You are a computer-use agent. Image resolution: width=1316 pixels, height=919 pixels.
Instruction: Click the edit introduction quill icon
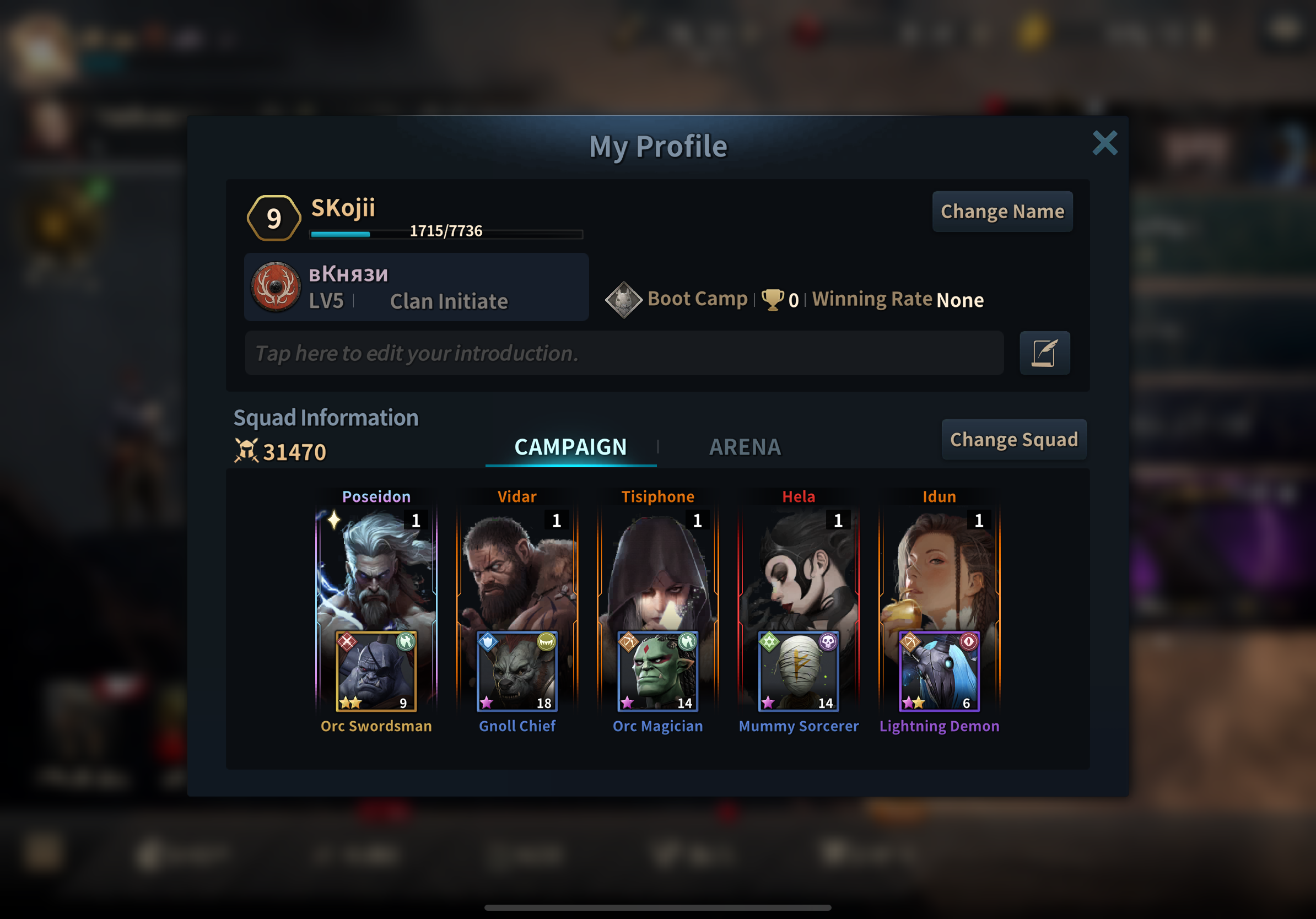click(x=1044, y=353)
